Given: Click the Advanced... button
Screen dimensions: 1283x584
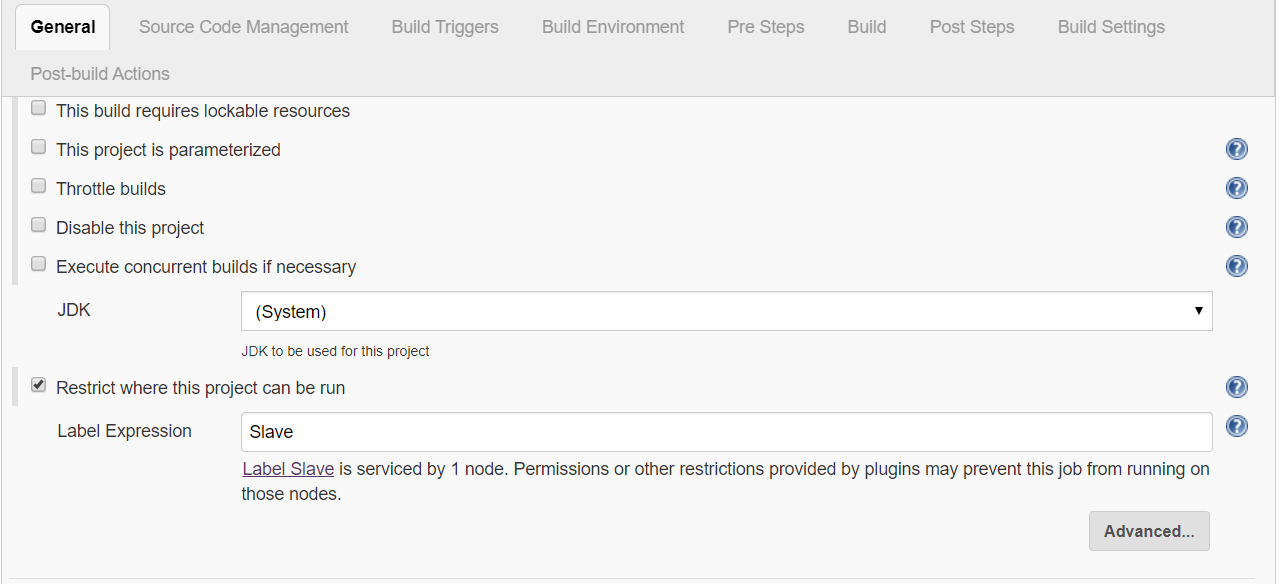Looking at the screenshot, I should point(1149,532).
